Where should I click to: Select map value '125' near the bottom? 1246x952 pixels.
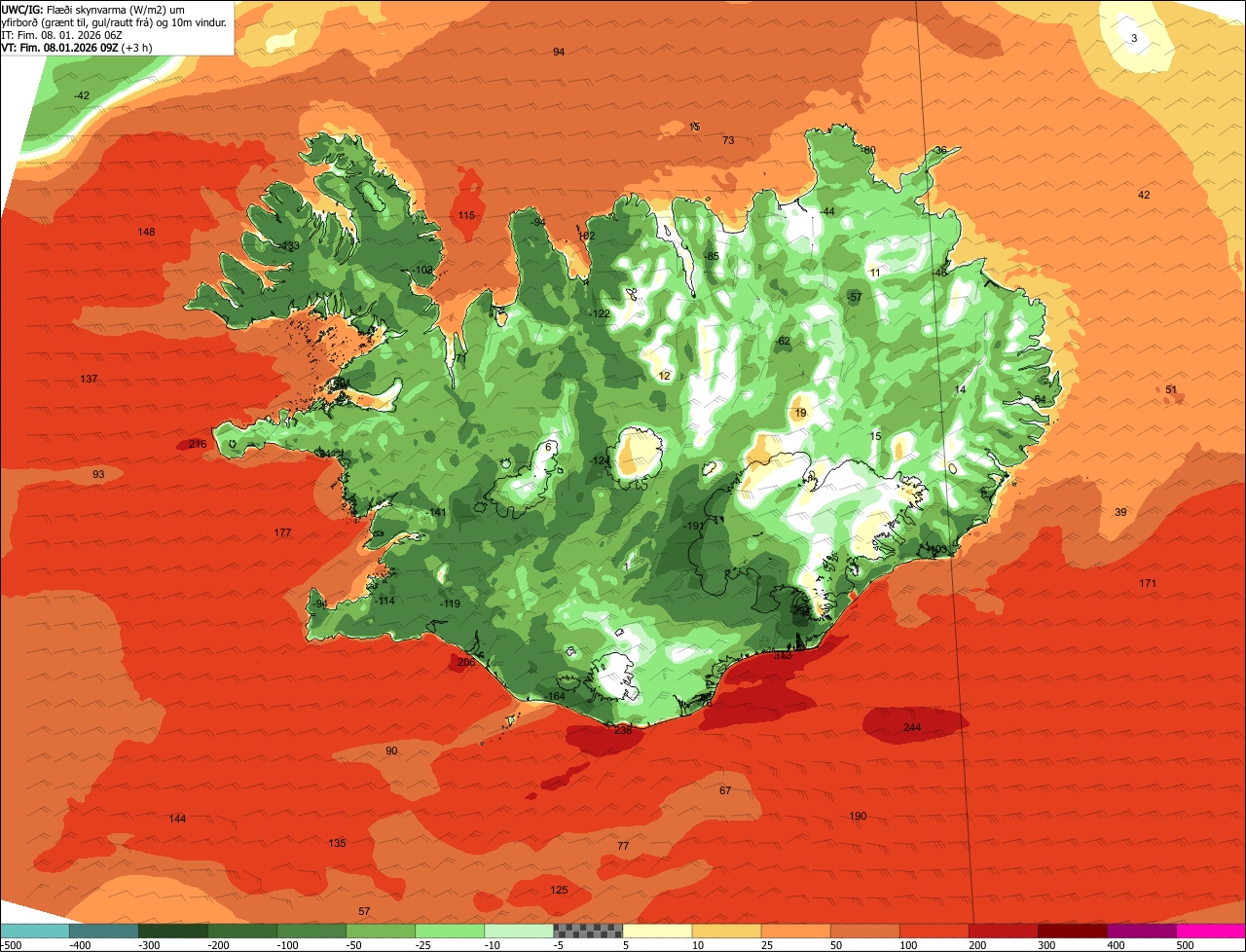[x=559, y=890]
